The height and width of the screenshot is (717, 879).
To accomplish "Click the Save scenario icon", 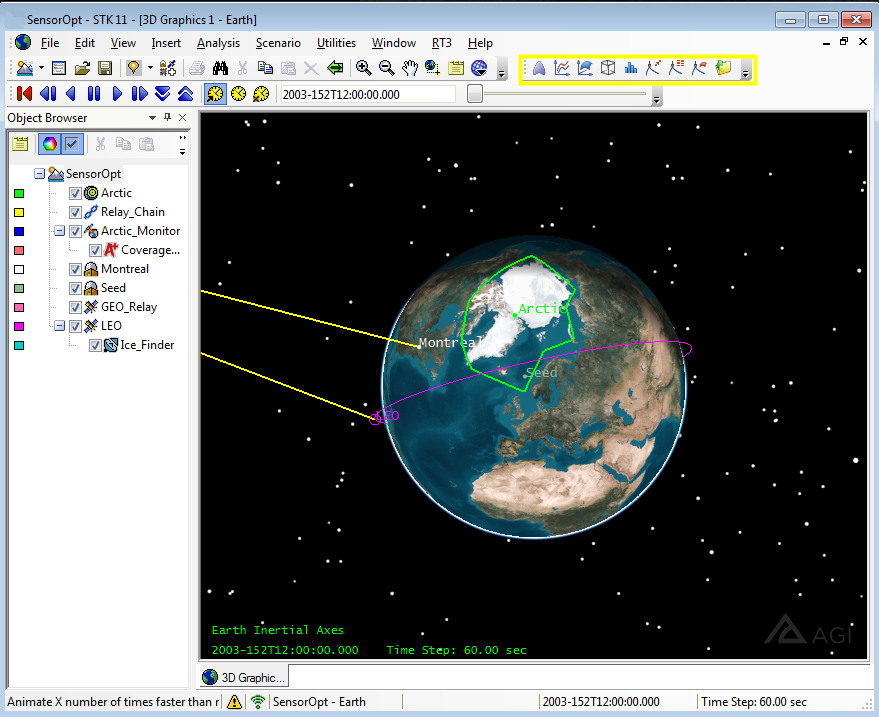I will 103,68.
